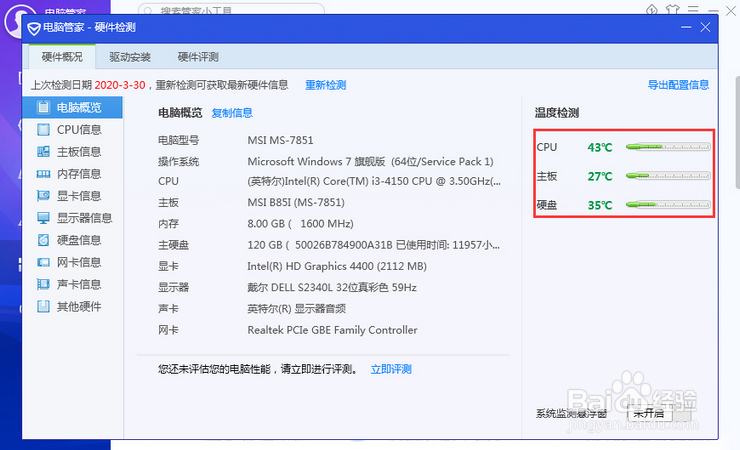The width and height of the screenshot is (740, 450).
Task: Click the CPU信息 chip icon
Action: (x=43, y=129)
